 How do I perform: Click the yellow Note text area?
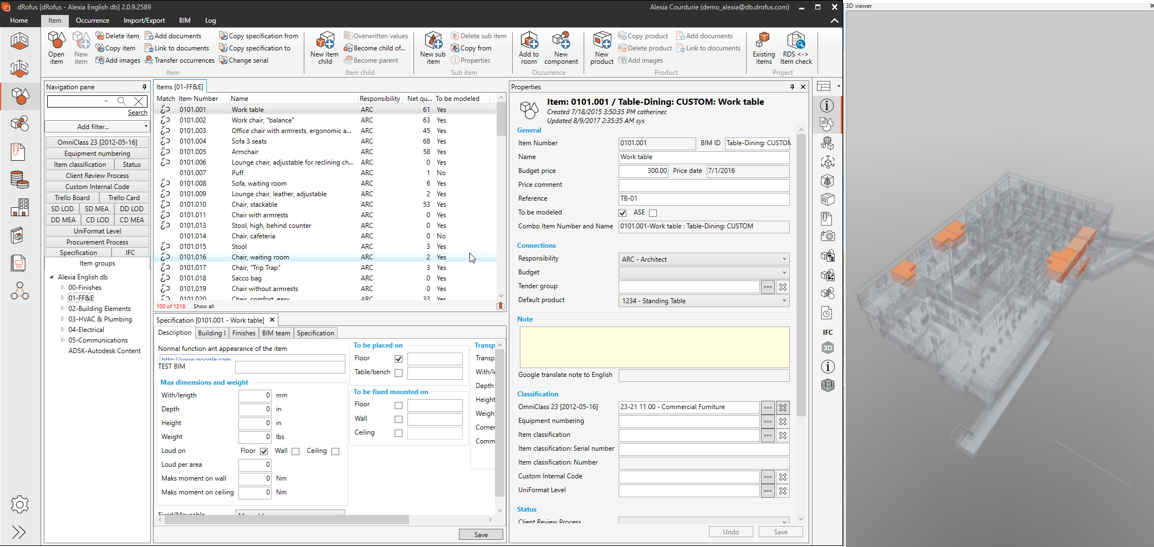654,346
